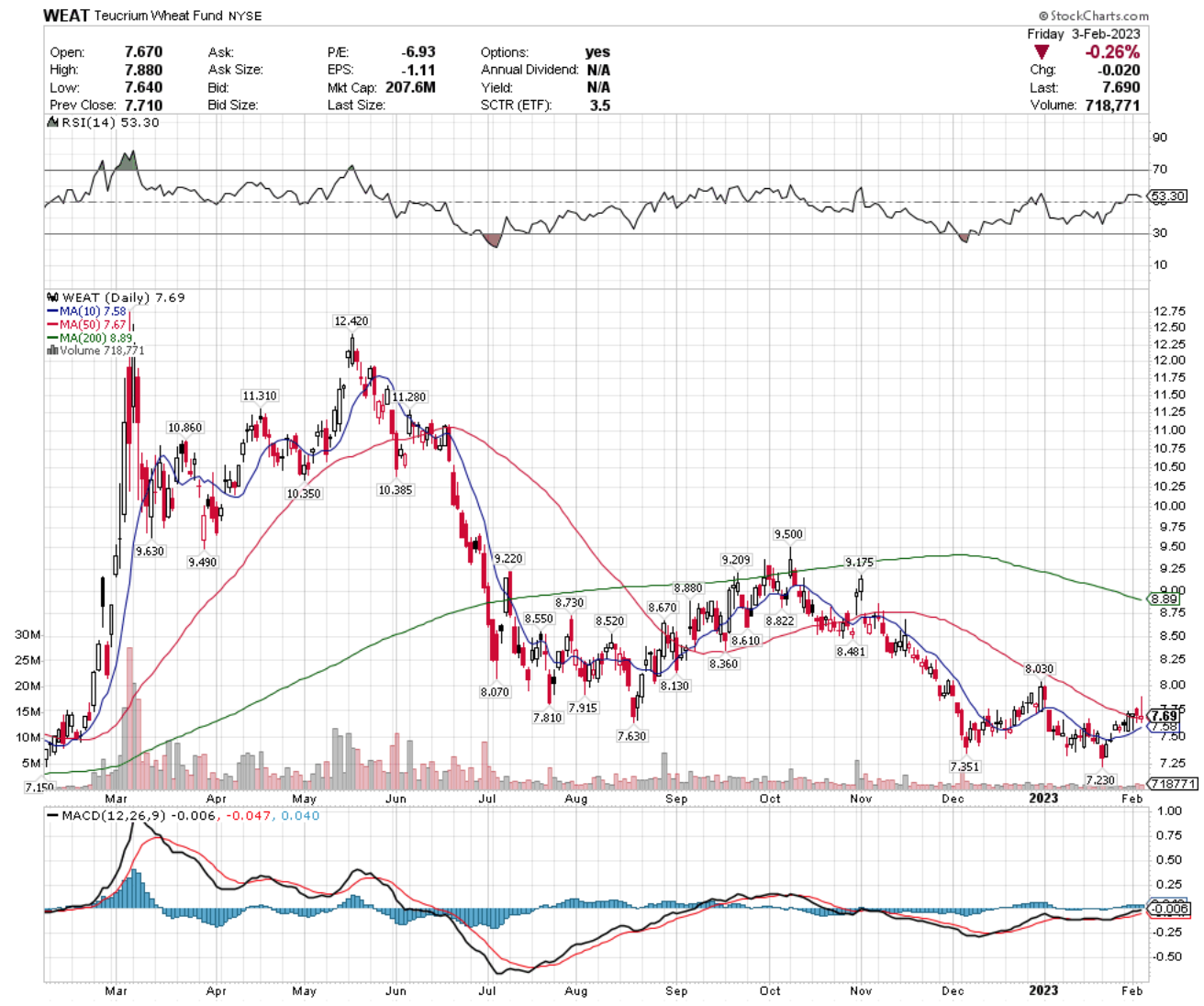Click the WEAT (Daily) 7.69 legend label
Image resolution: width=1204 pixels, height=1006 pixels.
click(123, 297)
